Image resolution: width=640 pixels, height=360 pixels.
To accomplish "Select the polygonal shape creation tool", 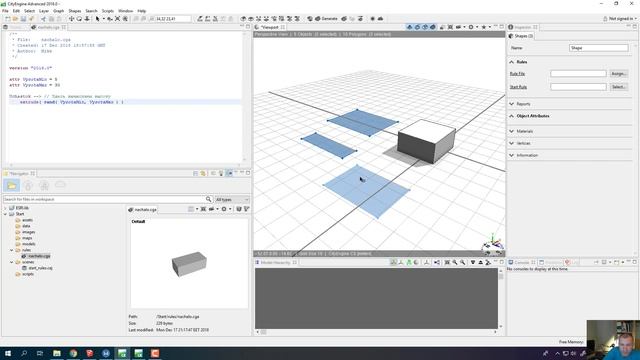I will (200, 19).
